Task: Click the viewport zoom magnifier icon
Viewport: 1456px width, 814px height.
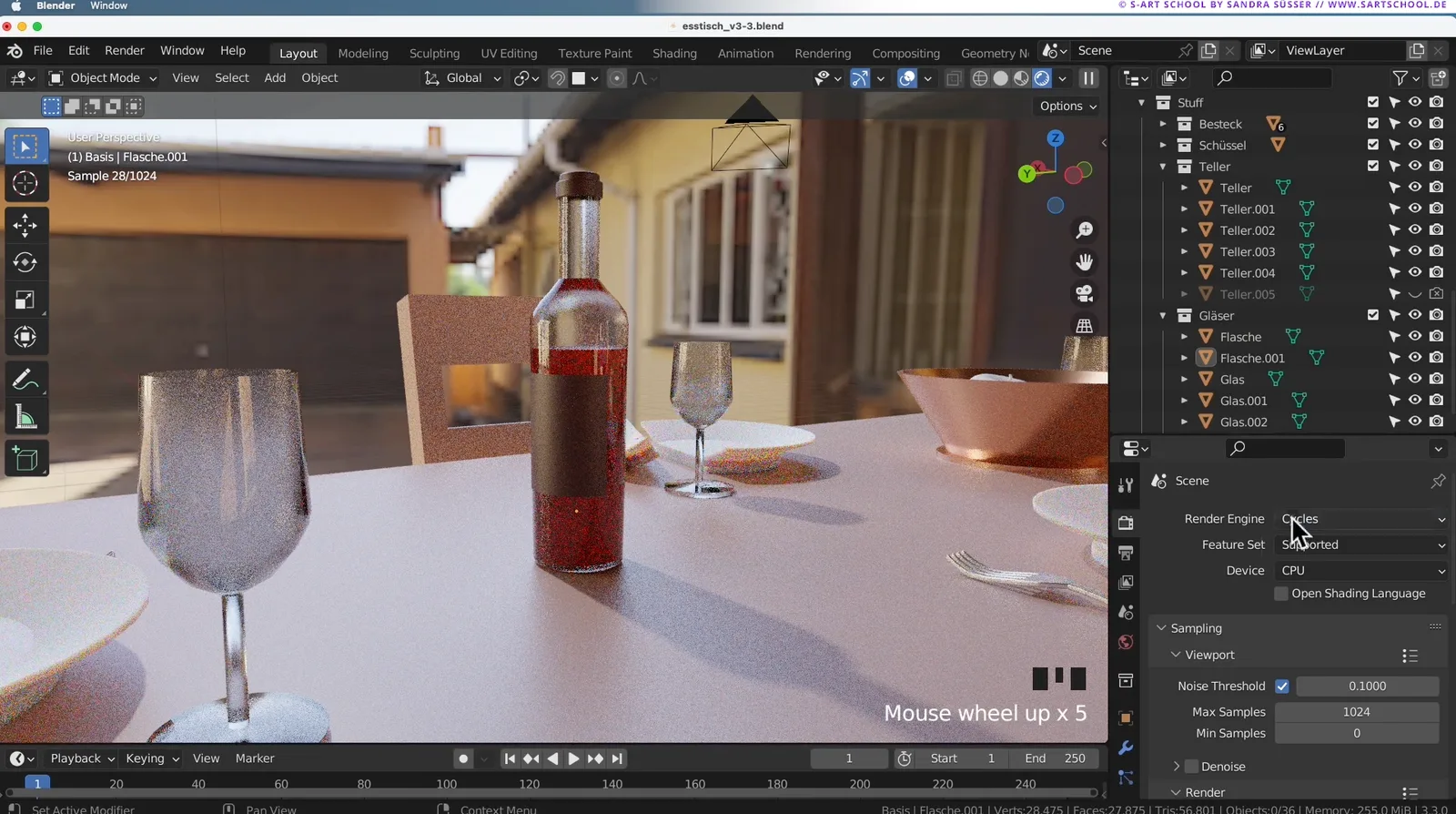Action: point(1084,230)
